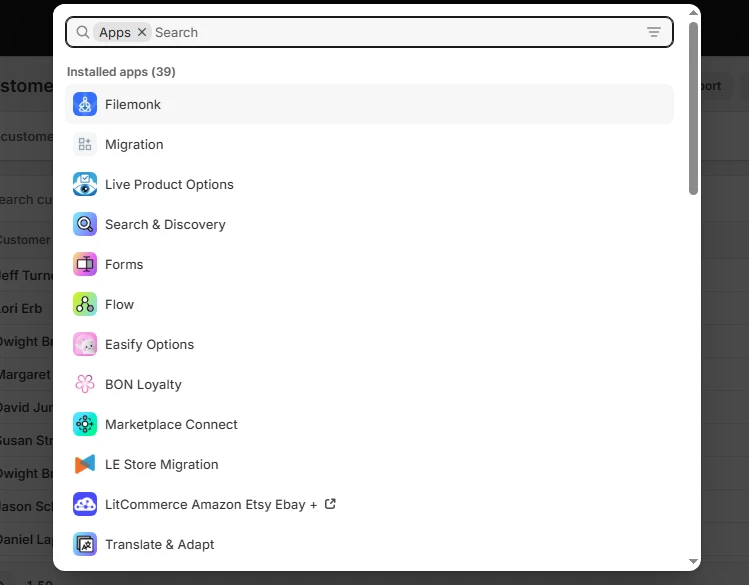
Task: Click external link icon beside LitCommerce
Action: [x=330, y=504]
